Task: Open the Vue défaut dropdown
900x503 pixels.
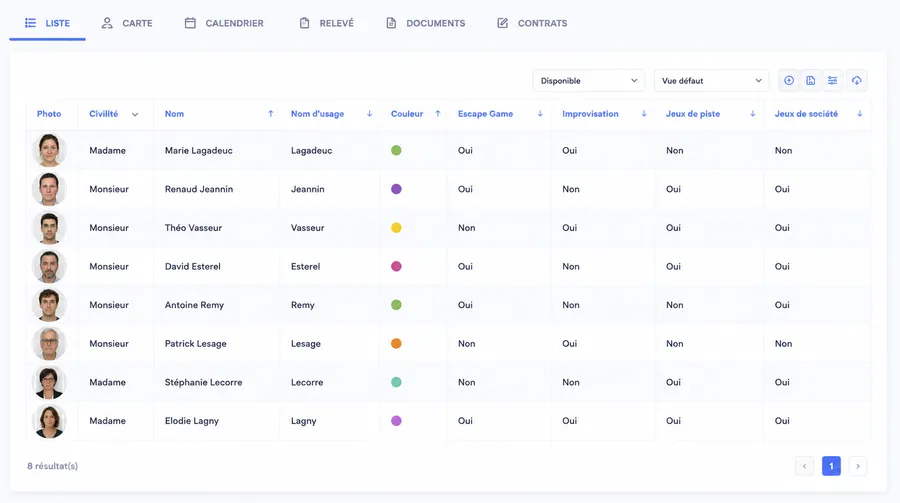Action: pos(711,80)
